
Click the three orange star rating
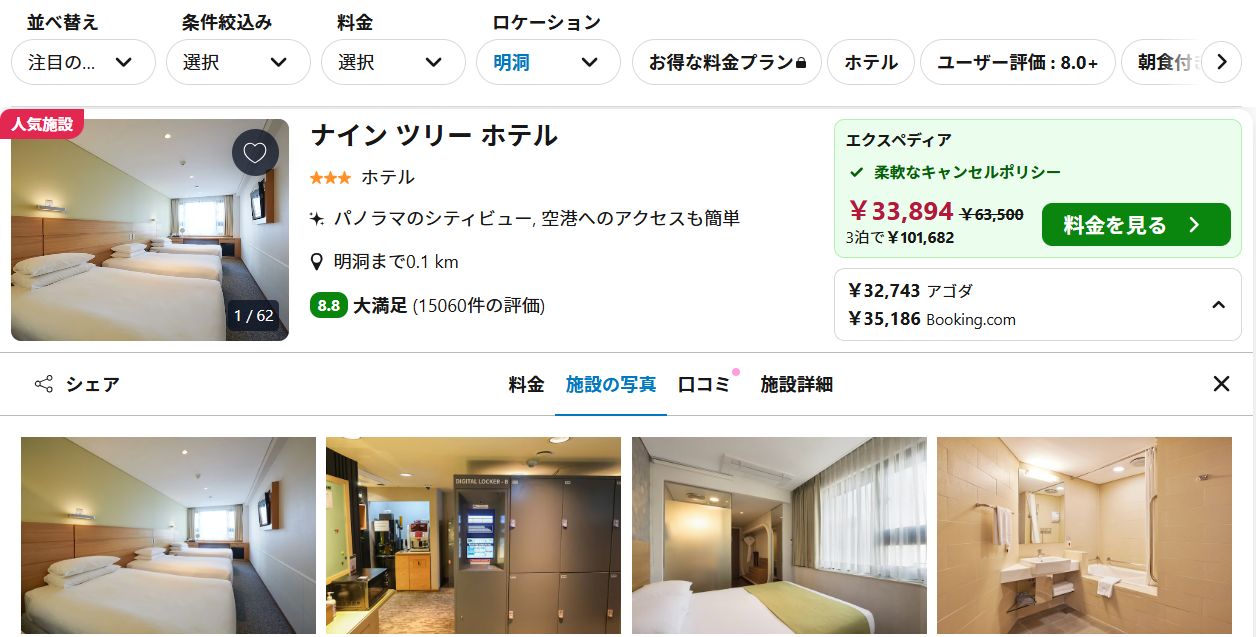pos(330,178)
